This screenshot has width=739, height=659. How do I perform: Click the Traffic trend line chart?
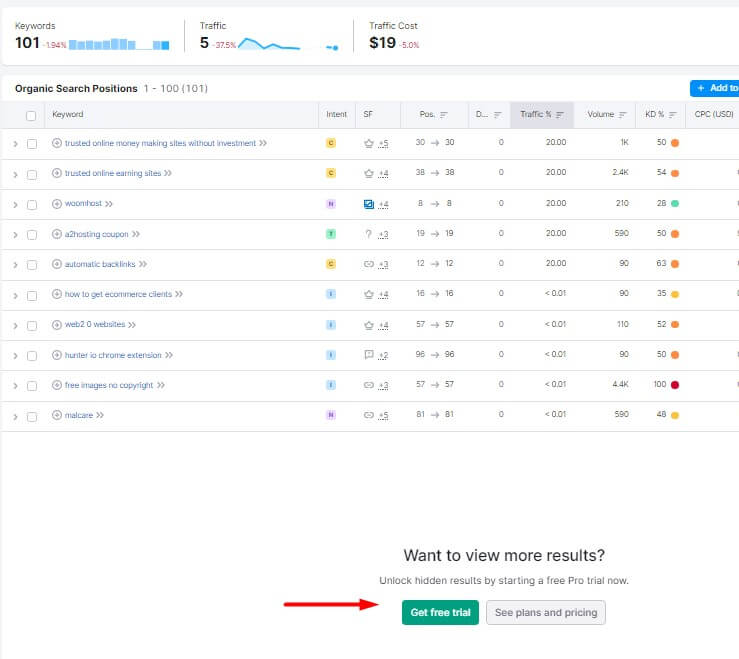(x=288, y=44)
